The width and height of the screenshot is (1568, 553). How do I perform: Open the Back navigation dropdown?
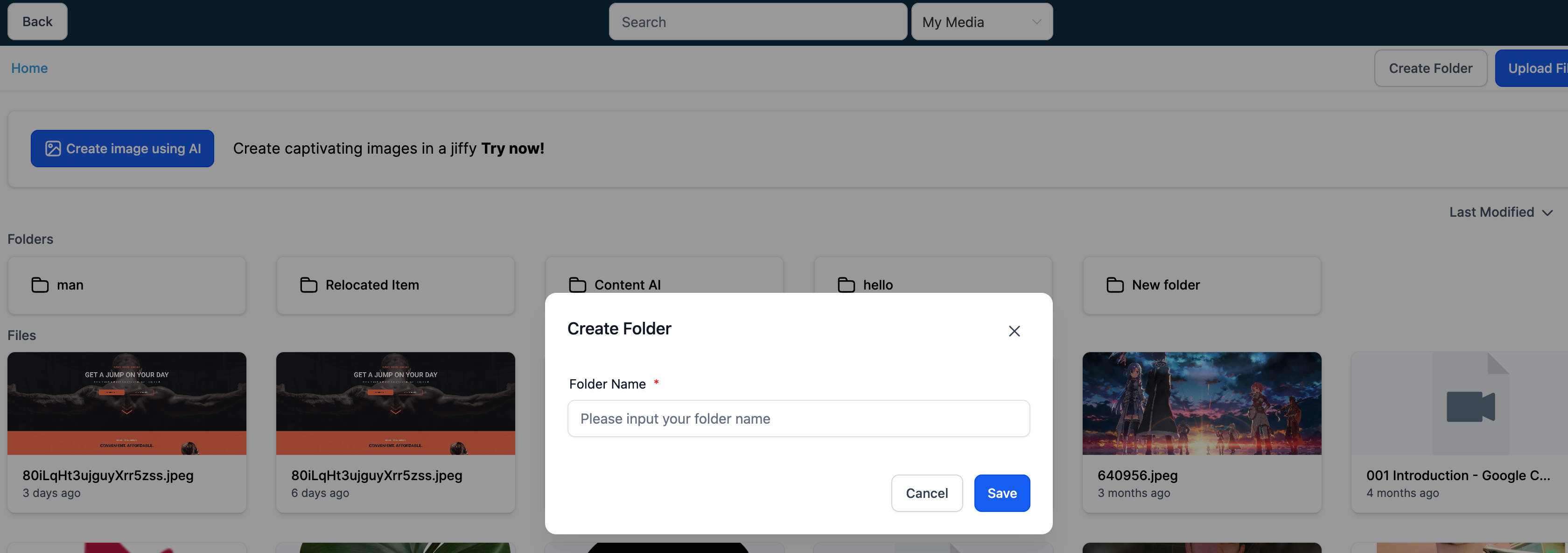pyautogui.click(x=37, y=21)
